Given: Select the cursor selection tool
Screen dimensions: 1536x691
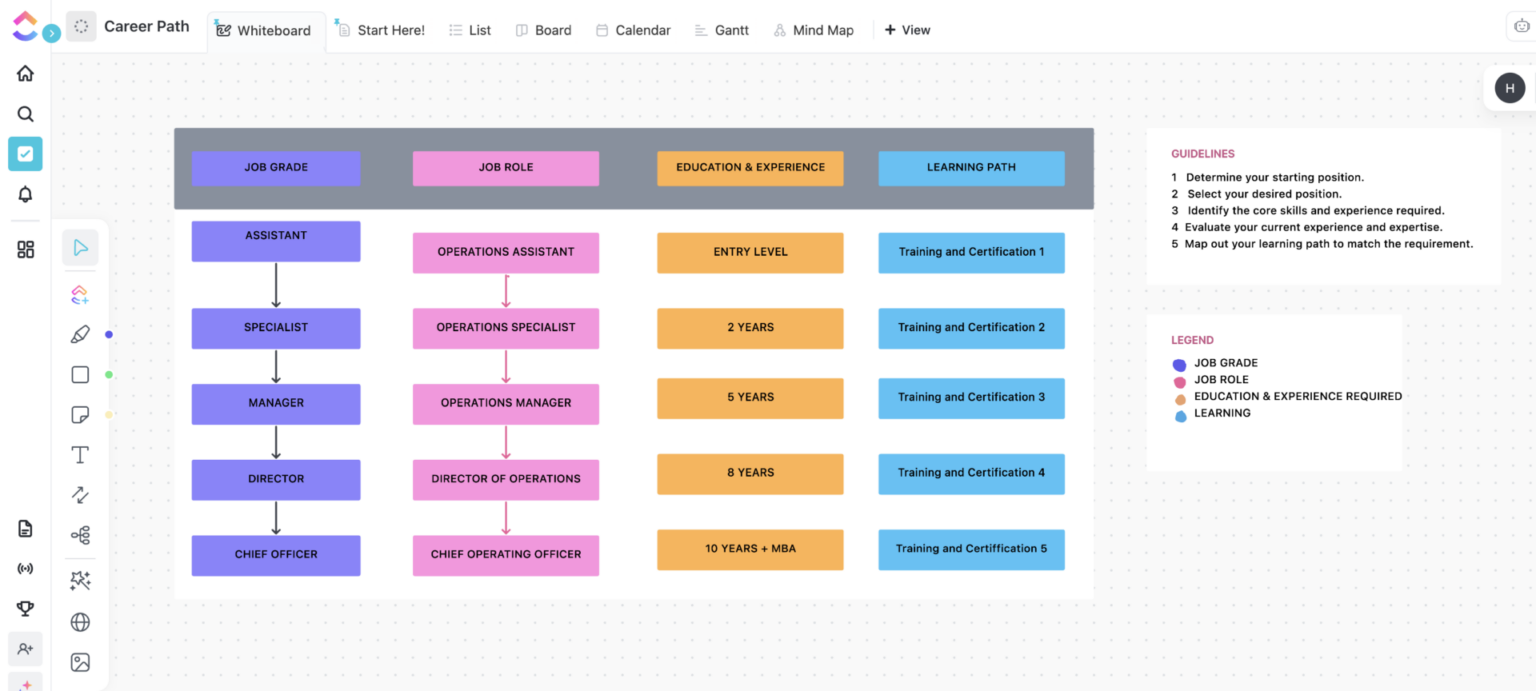Looking at the screenshot, I should tap(80, 247).
